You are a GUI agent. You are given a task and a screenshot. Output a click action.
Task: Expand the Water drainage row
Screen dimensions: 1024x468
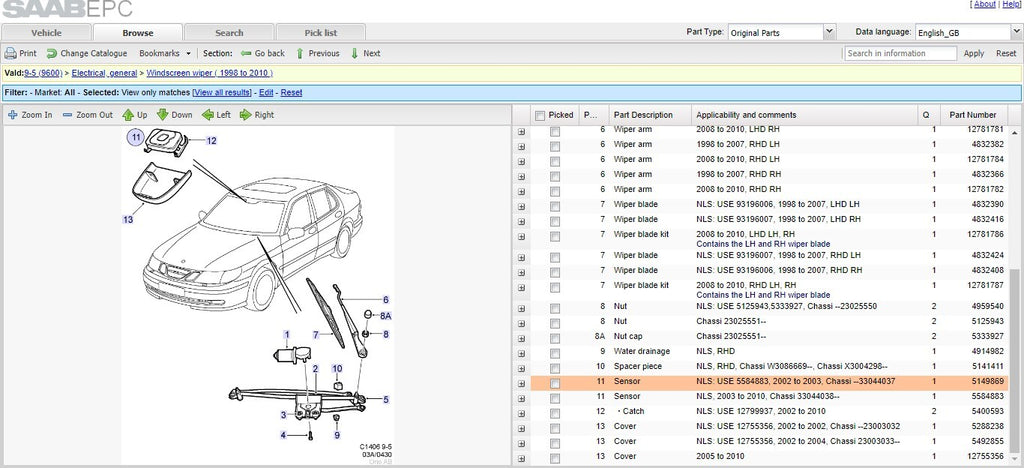[521, 353]
